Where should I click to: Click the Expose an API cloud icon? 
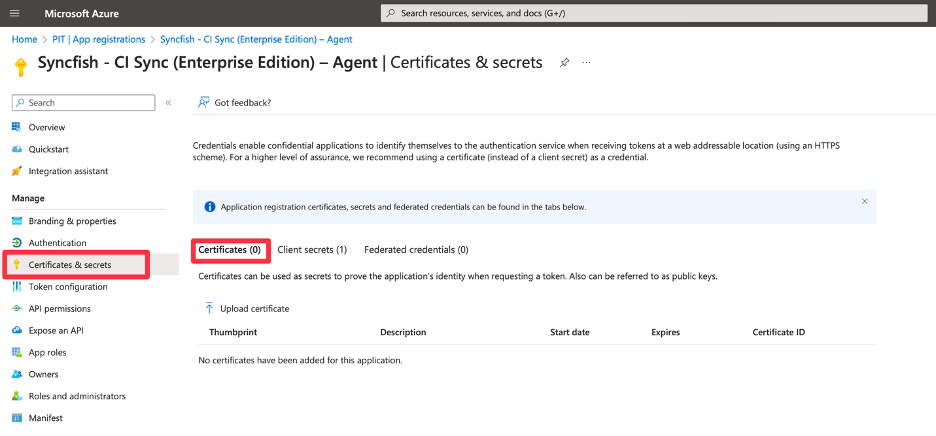click(x=17, y=330)
